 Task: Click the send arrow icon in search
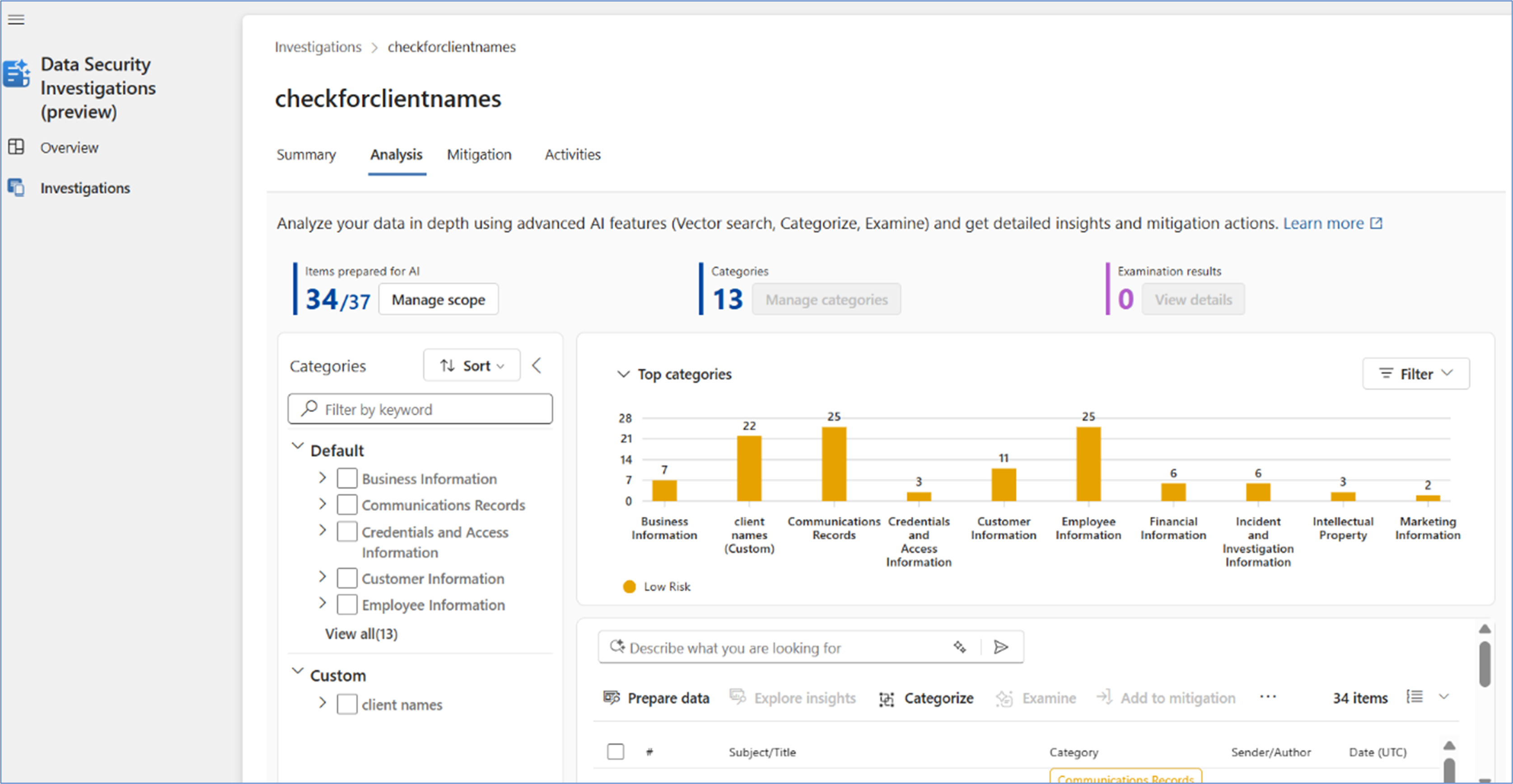coord(1001,647)
